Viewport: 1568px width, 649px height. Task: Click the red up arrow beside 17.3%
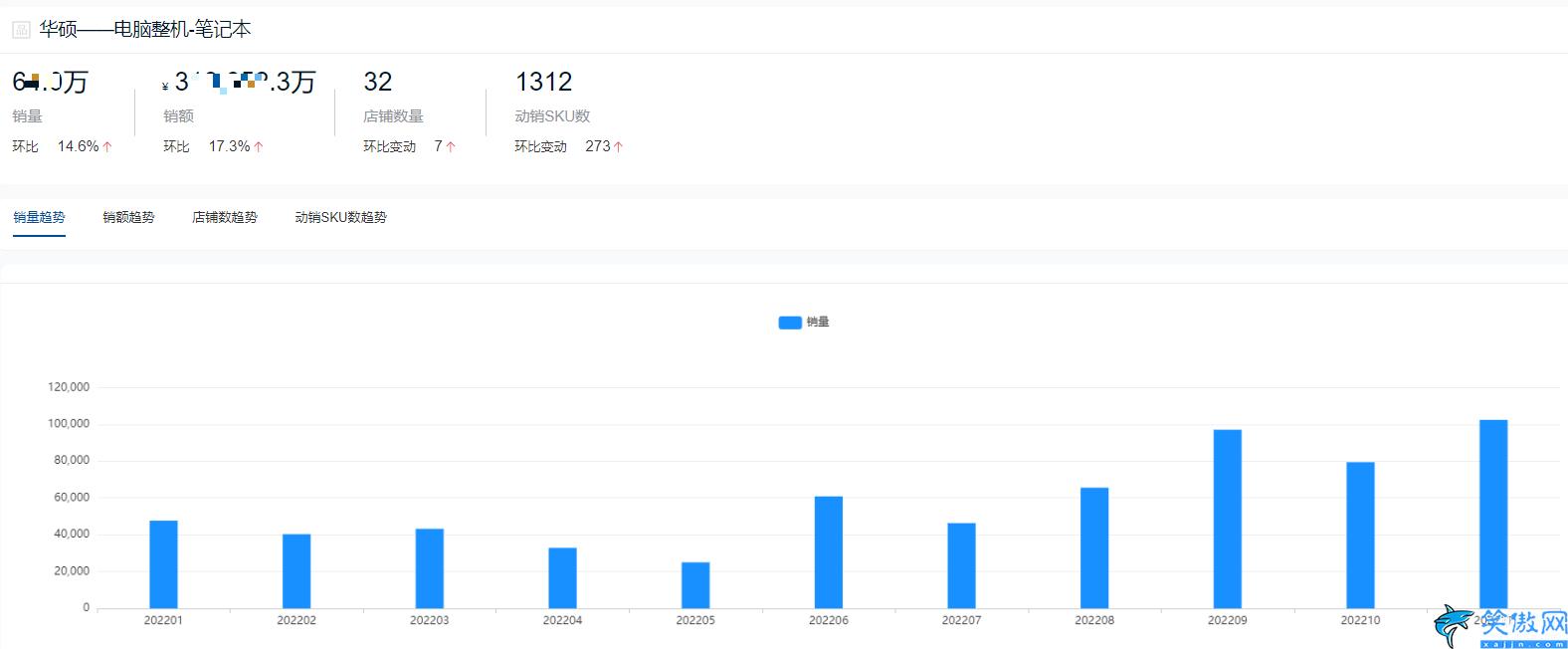pos(259,146)
